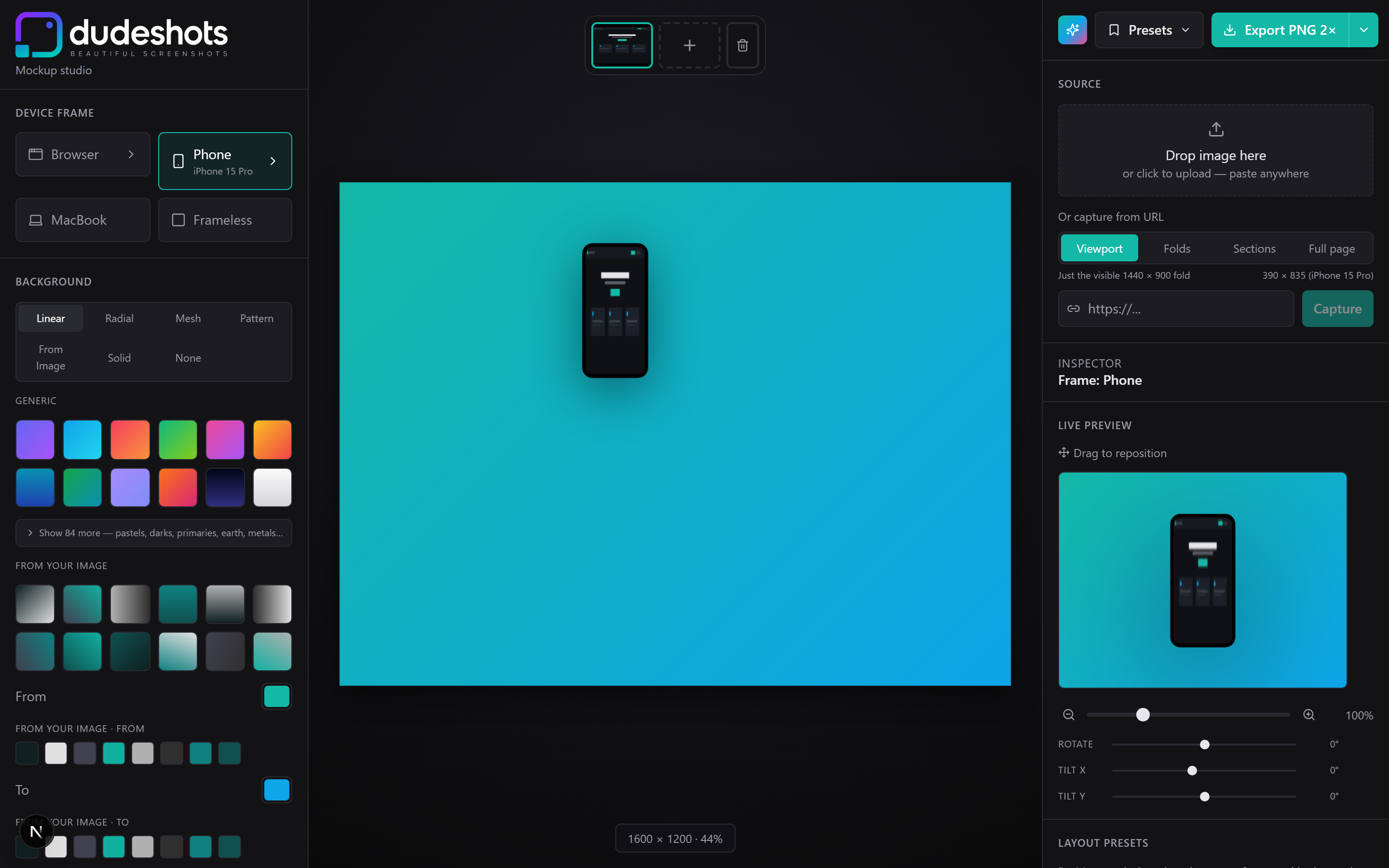
Task: Pick the cyan blue generic gradient swatch
Action: tap(82, 440)
